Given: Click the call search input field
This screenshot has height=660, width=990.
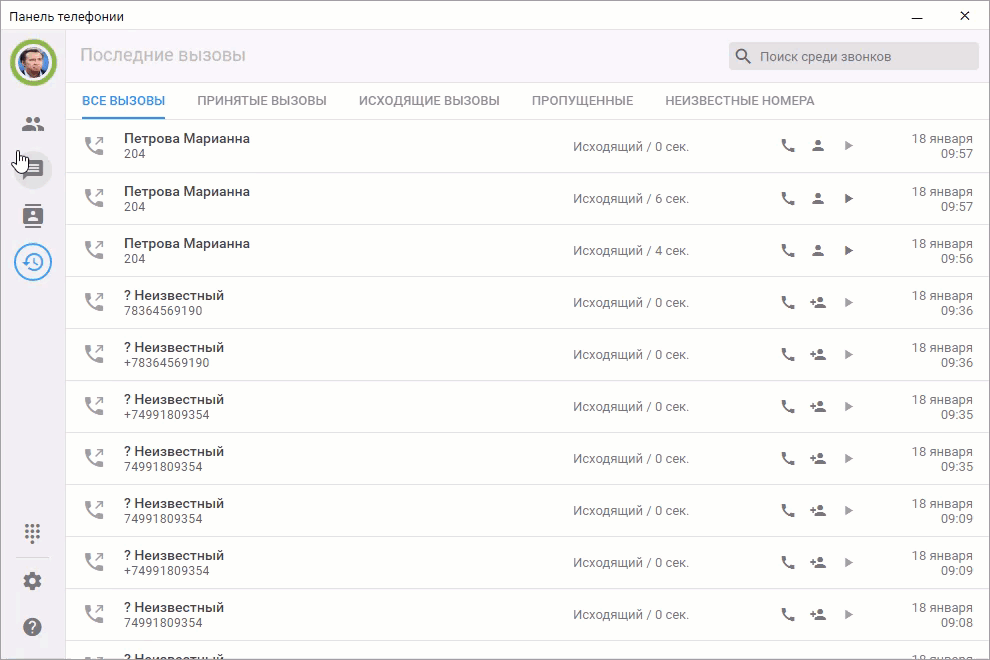Looking at the screenshot, I should pyautogui.click(x=865, y=57).
